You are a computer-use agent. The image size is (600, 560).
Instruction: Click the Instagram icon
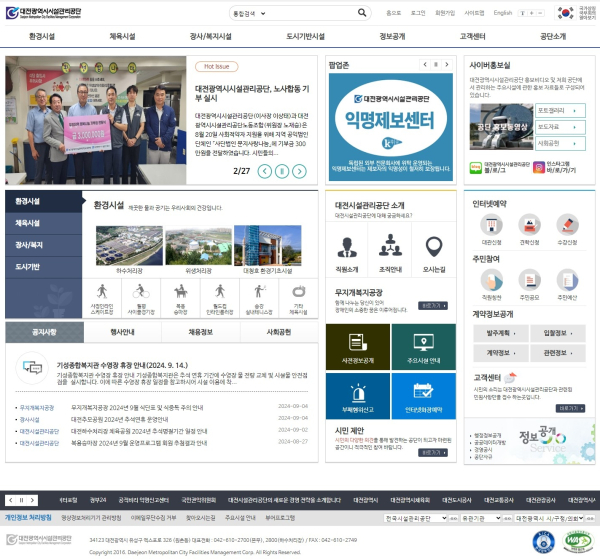539,168
